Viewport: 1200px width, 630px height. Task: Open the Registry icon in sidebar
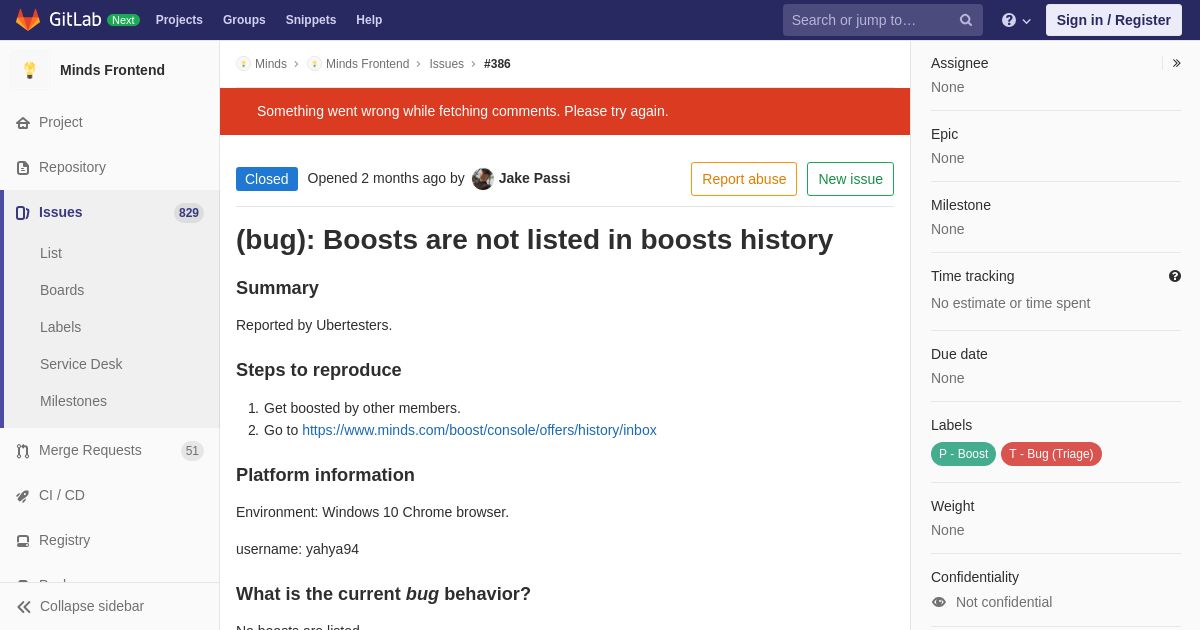coord(23,541)
